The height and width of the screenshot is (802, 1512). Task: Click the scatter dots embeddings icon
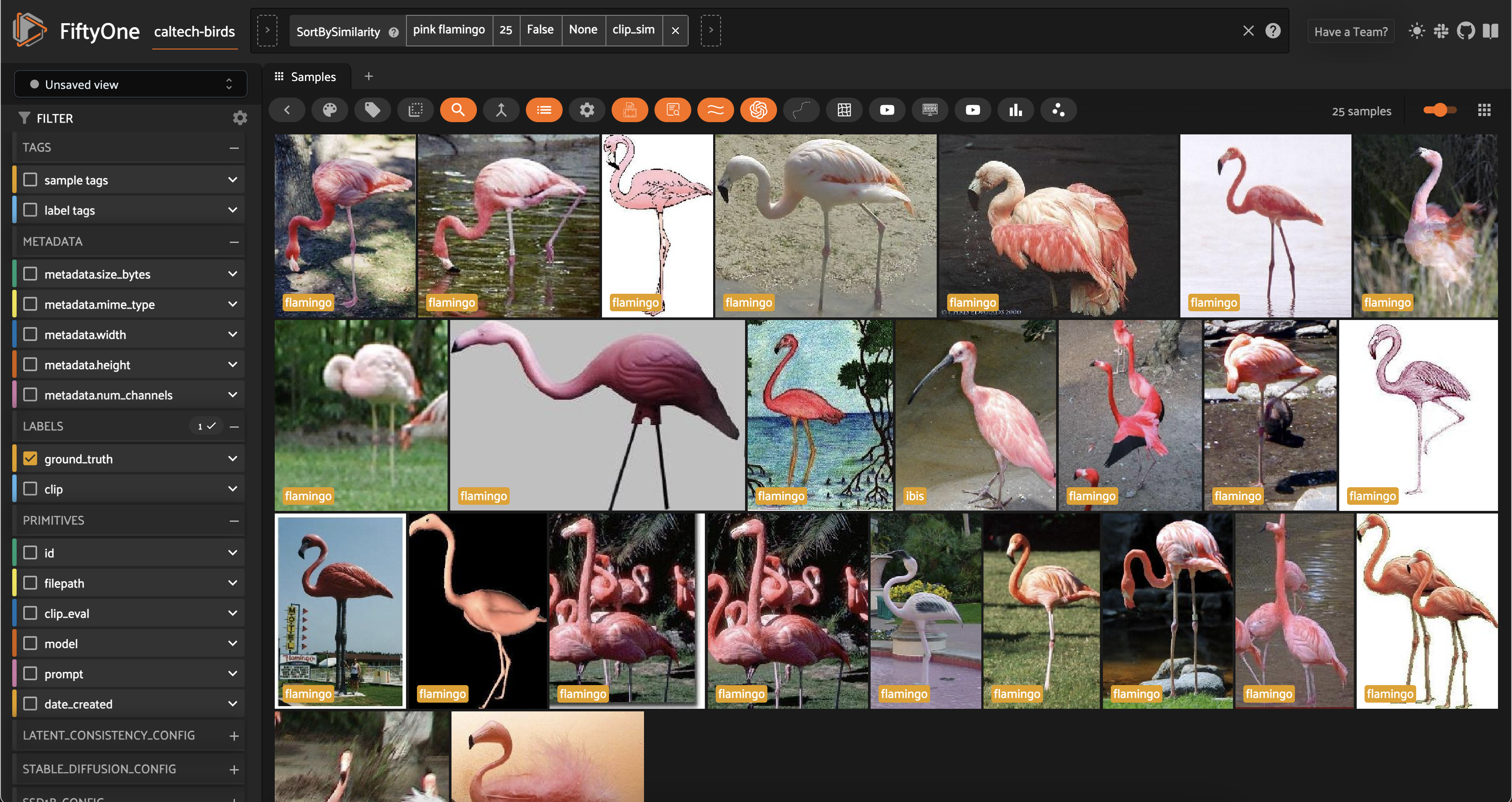pos(1058,110)
